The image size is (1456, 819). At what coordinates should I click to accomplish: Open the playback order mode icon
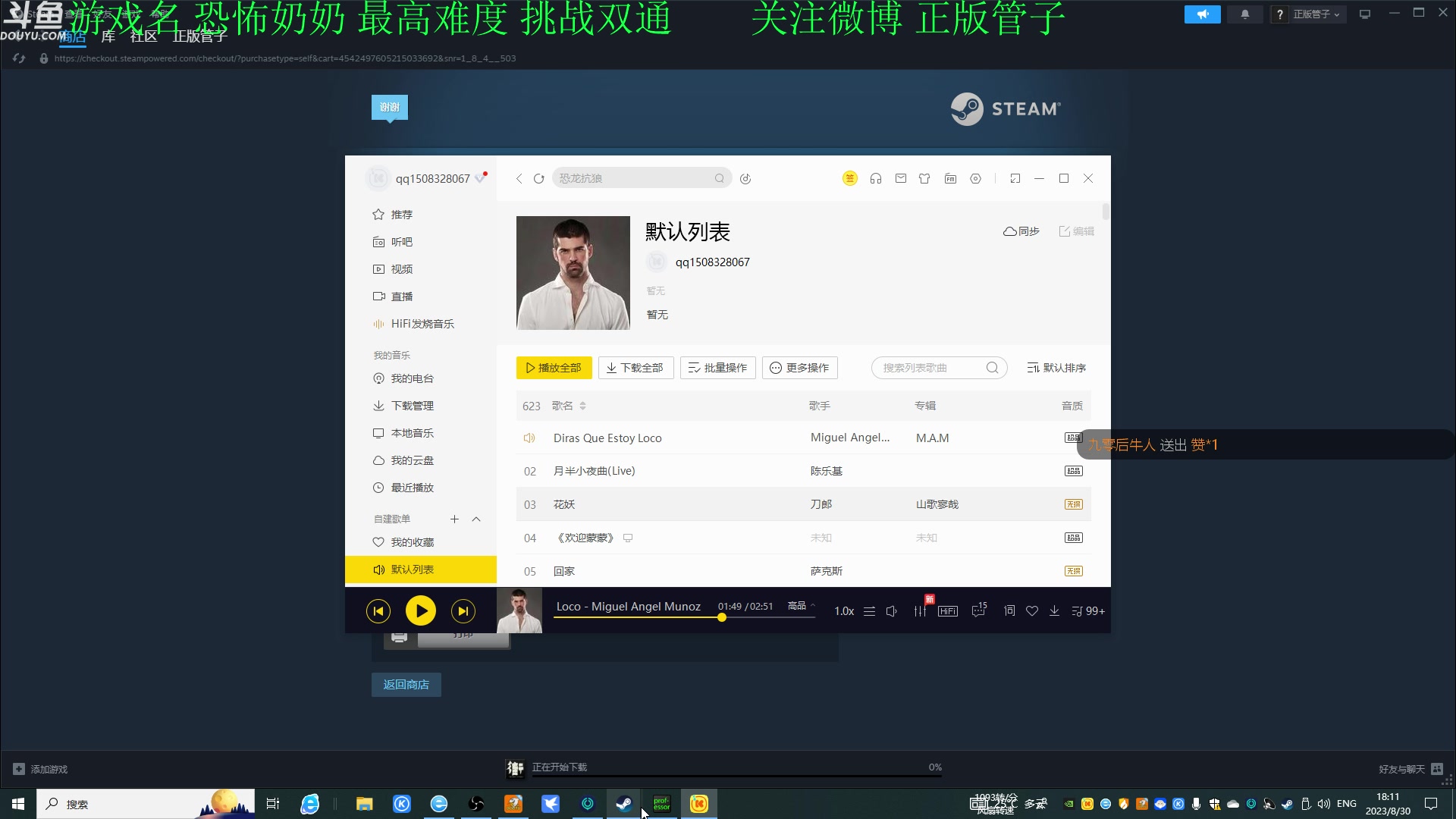point(870,610)
